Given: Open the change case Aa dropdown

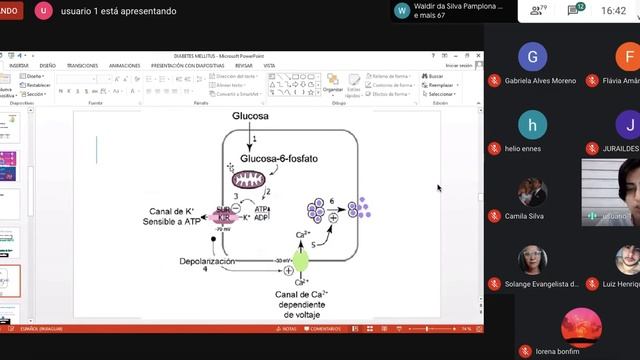Looking at the screenshot, I should pyautogui.click(x=117, y=91).
